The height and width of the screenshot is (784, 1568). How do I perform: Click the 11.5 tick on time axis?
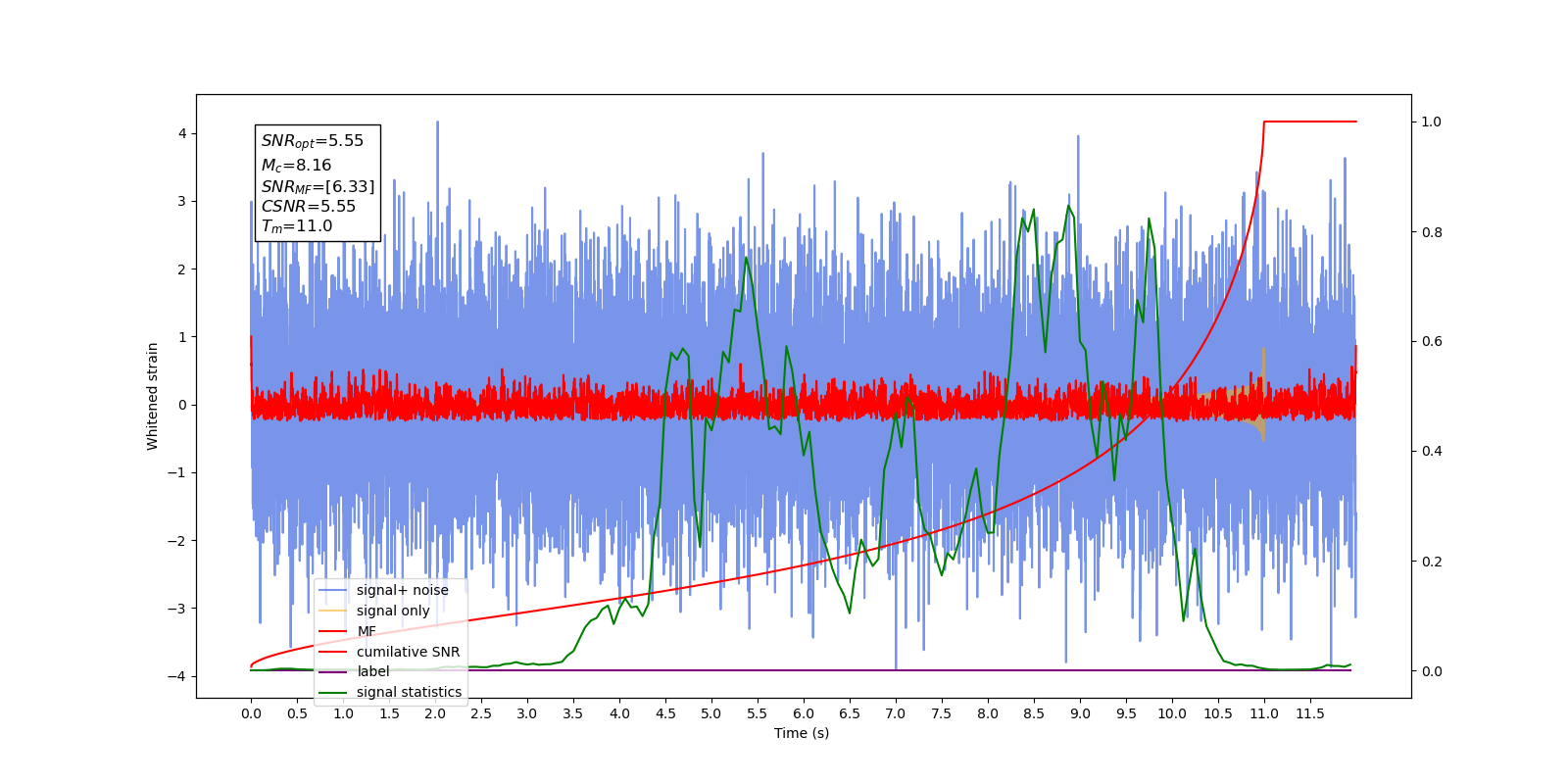pyautogui.click(x=1310, y=713)
